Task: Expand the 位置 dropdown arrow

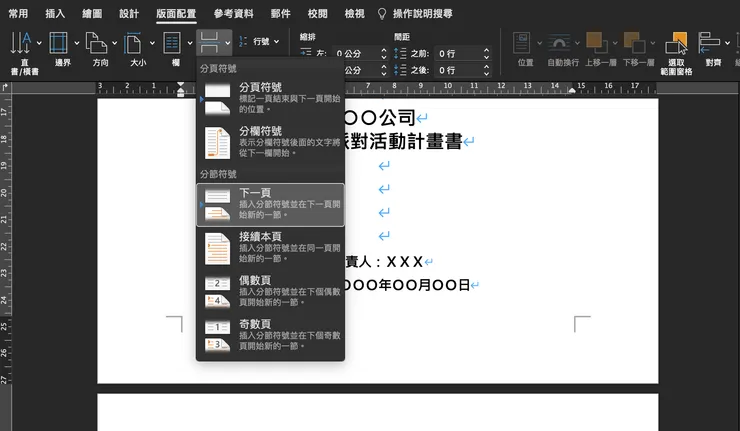Action: coord(539,43)
